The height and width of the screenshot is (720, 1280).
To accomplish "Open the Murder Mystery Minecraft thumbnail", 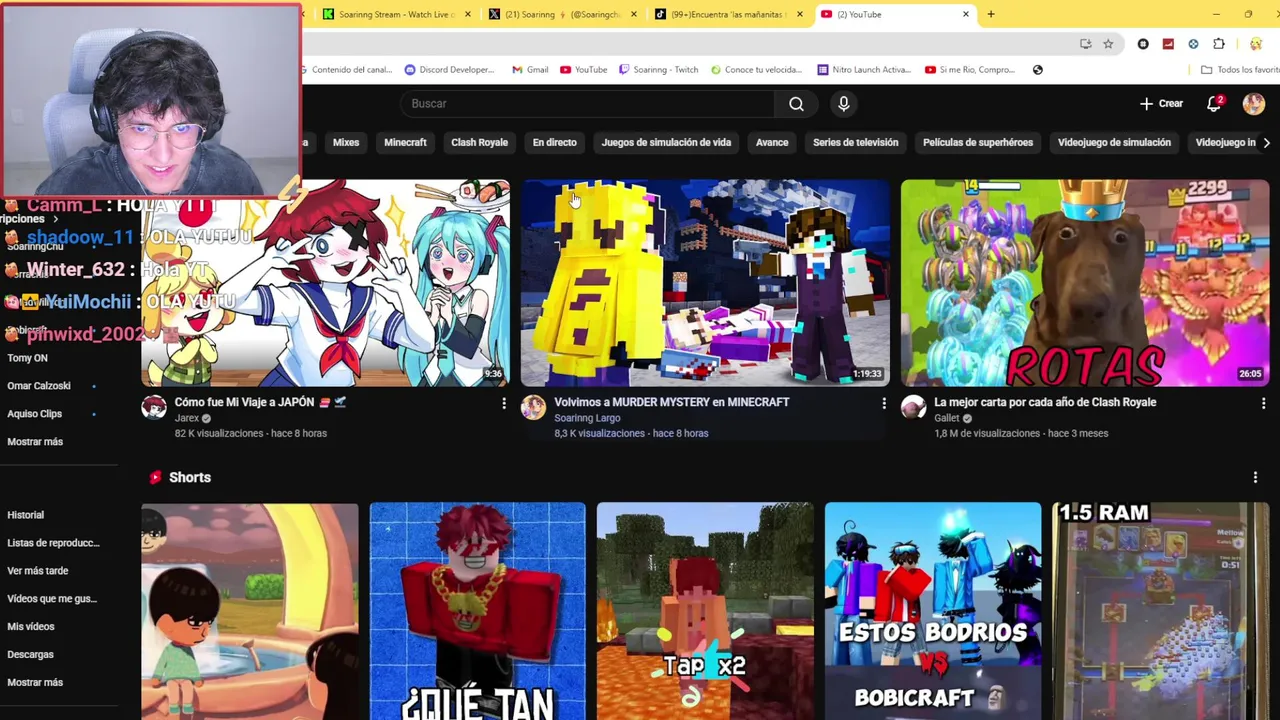I will point(705,283).
